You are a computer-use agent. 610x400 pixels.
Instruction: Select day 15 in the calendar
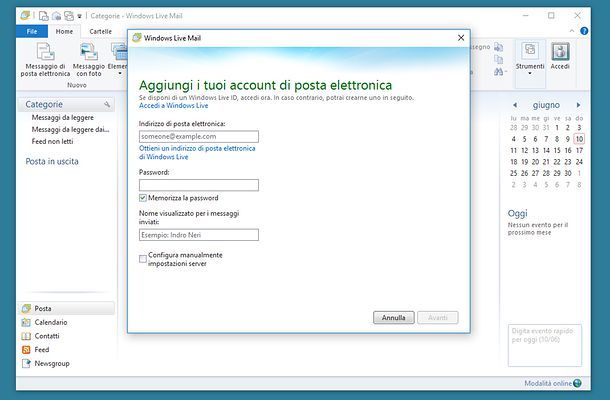coord(557,151)
